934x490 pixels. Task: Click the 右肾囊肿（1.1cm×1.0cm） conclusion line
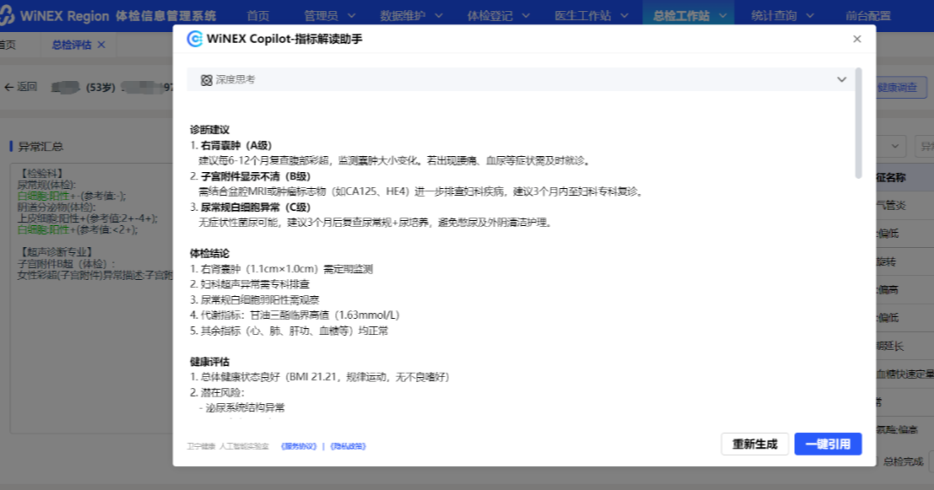tap(281, 269)
